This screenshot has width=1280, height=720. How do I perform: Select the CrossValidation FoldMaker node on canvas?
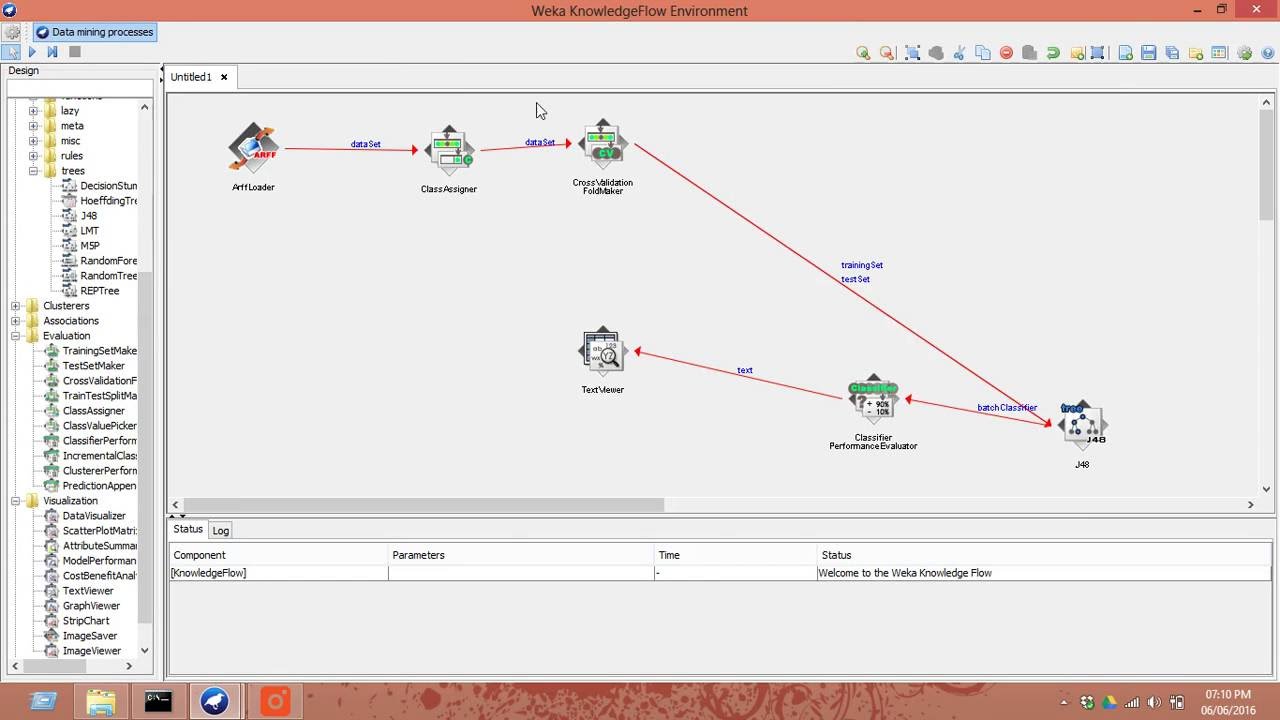603,145
